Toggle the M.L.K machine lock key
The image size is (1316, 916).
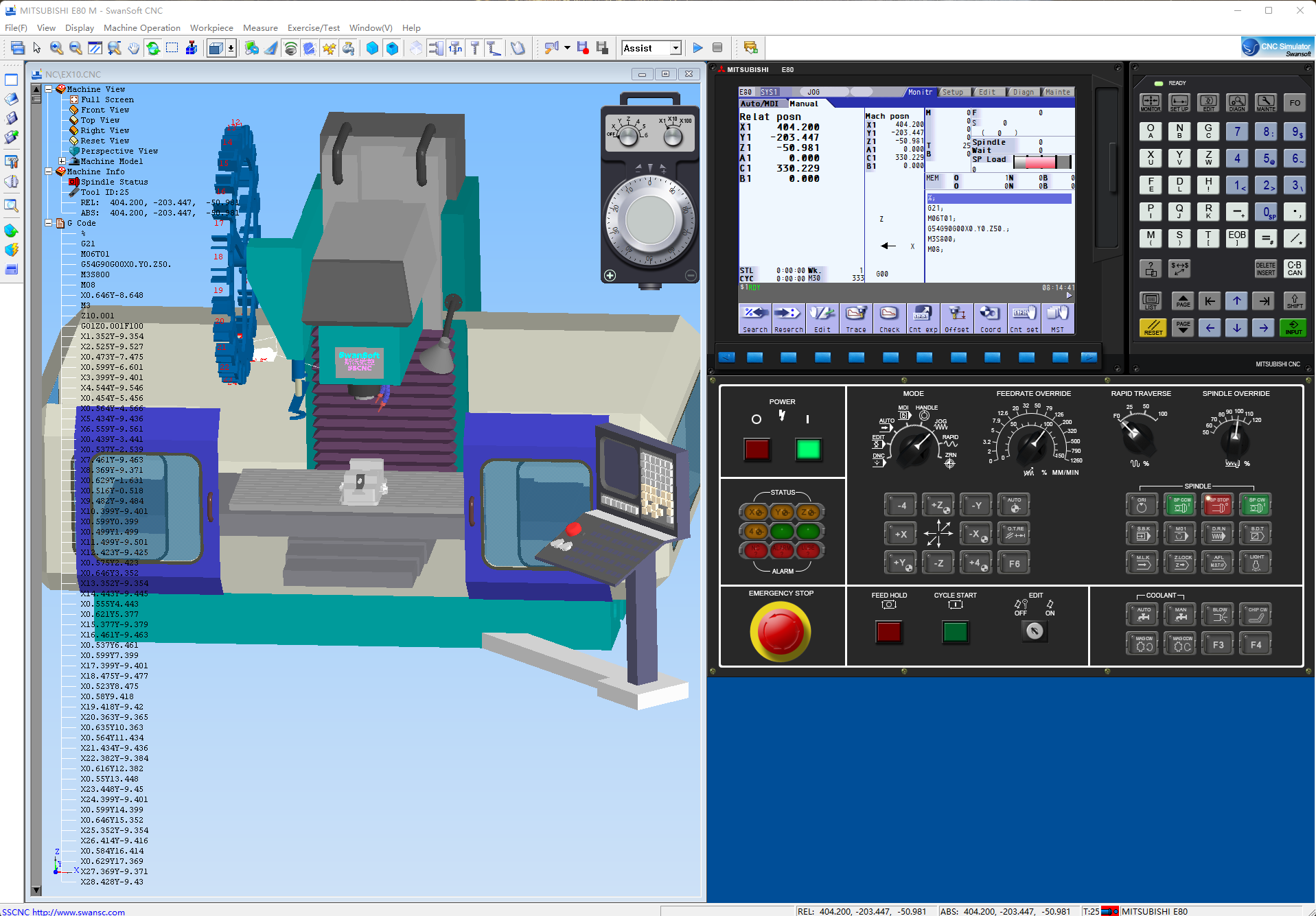pyautogui.click(x=1142, y=563)
